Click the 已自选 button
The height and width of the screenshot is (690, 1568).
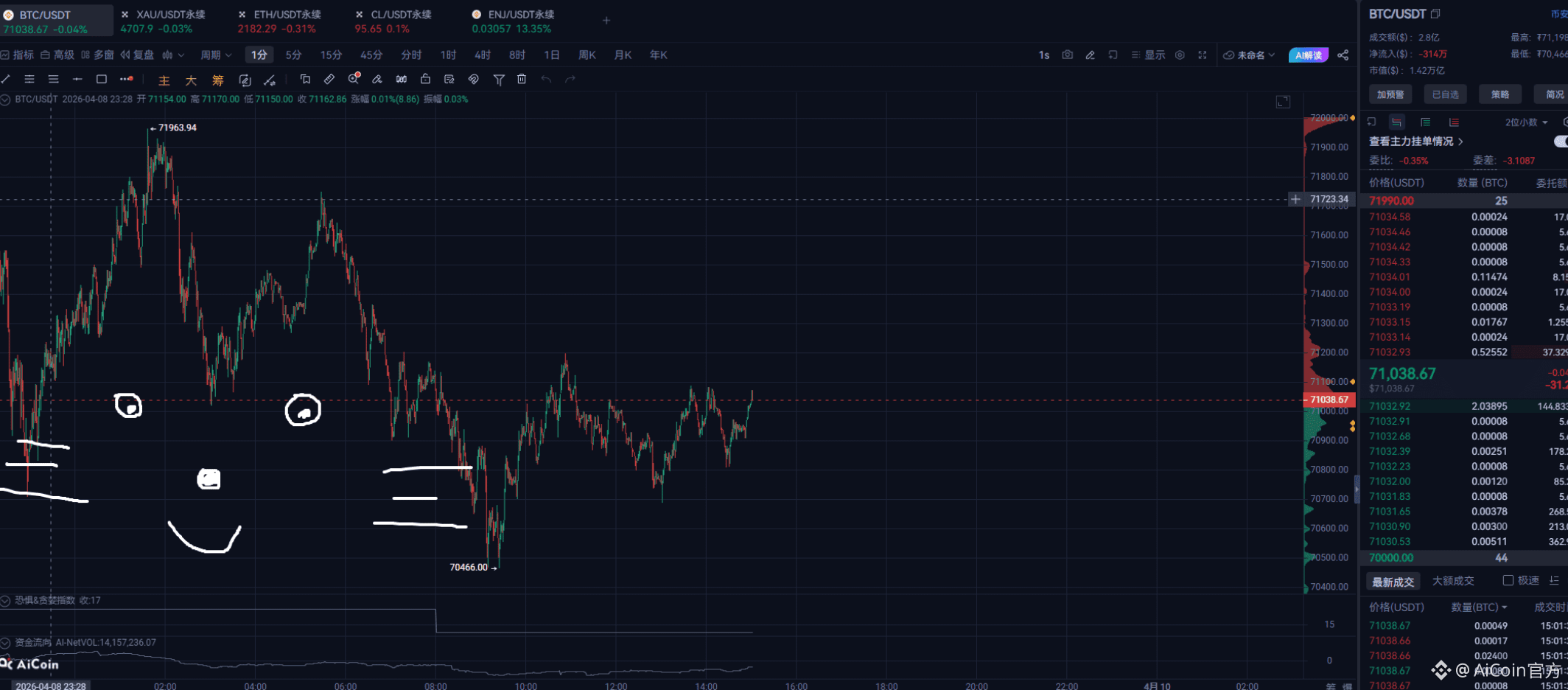point(1445,94)
